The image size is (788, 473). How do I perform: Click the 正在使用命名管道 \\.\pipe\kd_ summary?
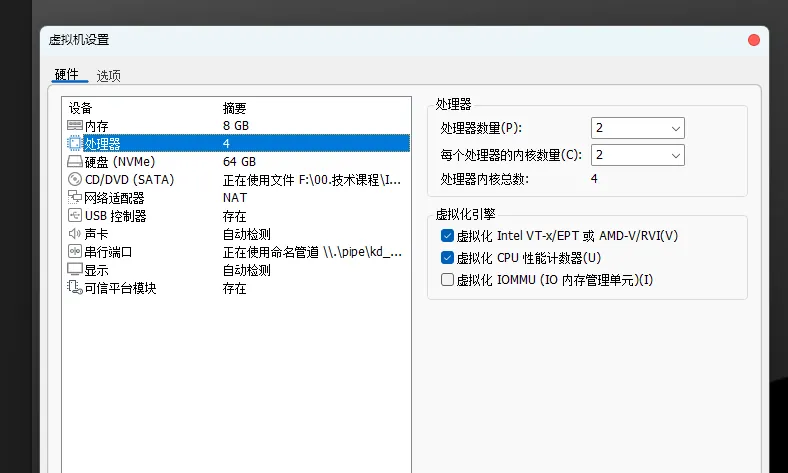click(312, 252)
